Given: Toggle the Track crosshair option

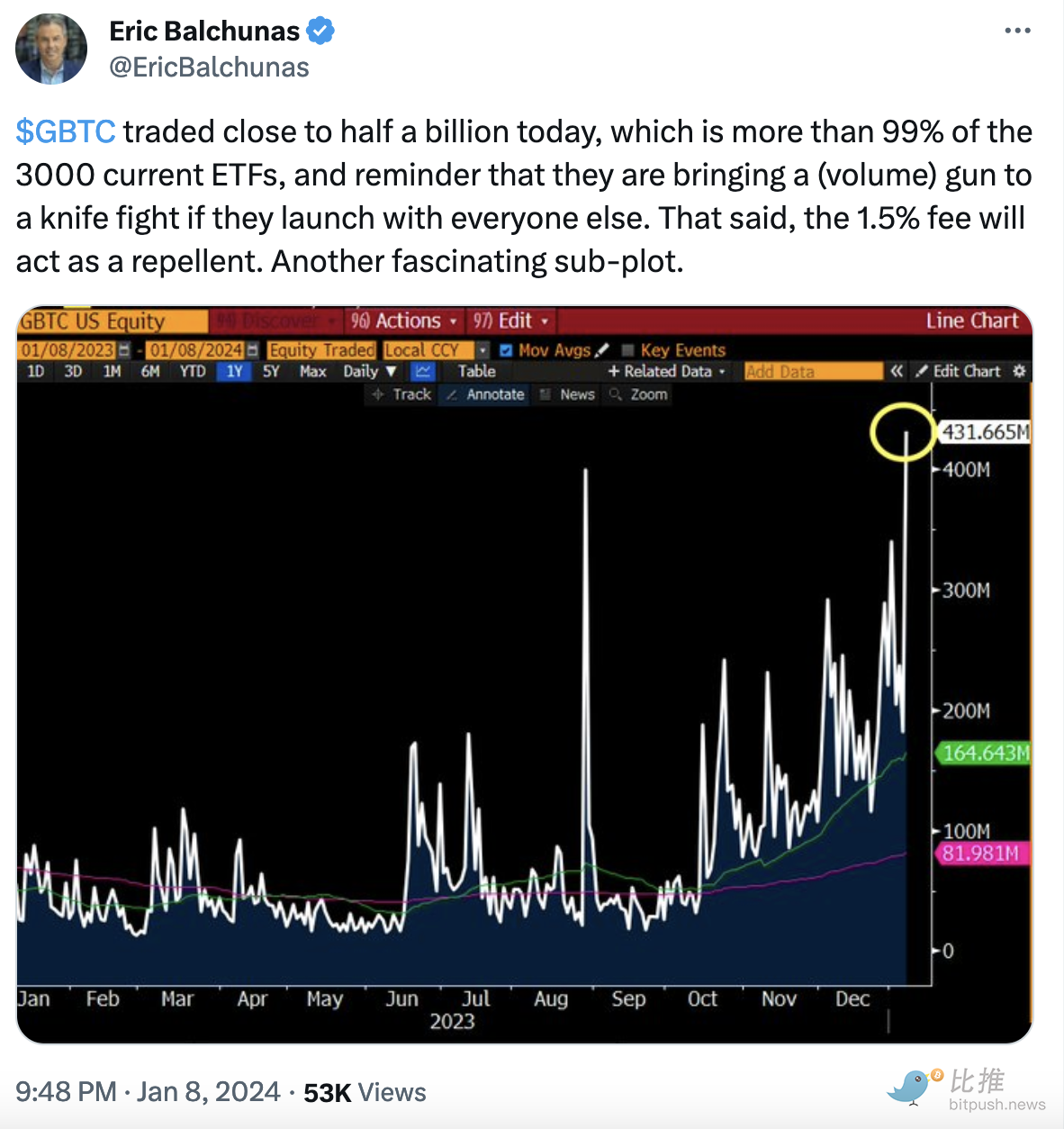Looking at the screenshot, I should click(x=402, y=394).
